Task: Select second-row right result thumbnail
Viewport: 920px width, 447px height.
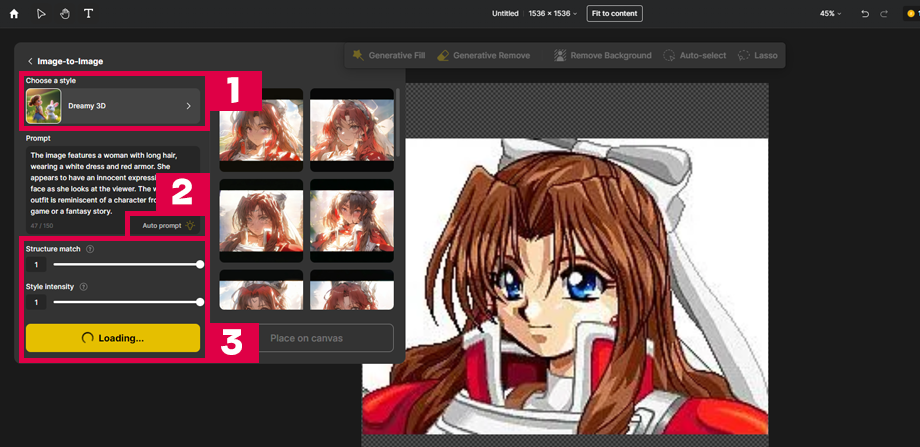Action: (352, 221)
